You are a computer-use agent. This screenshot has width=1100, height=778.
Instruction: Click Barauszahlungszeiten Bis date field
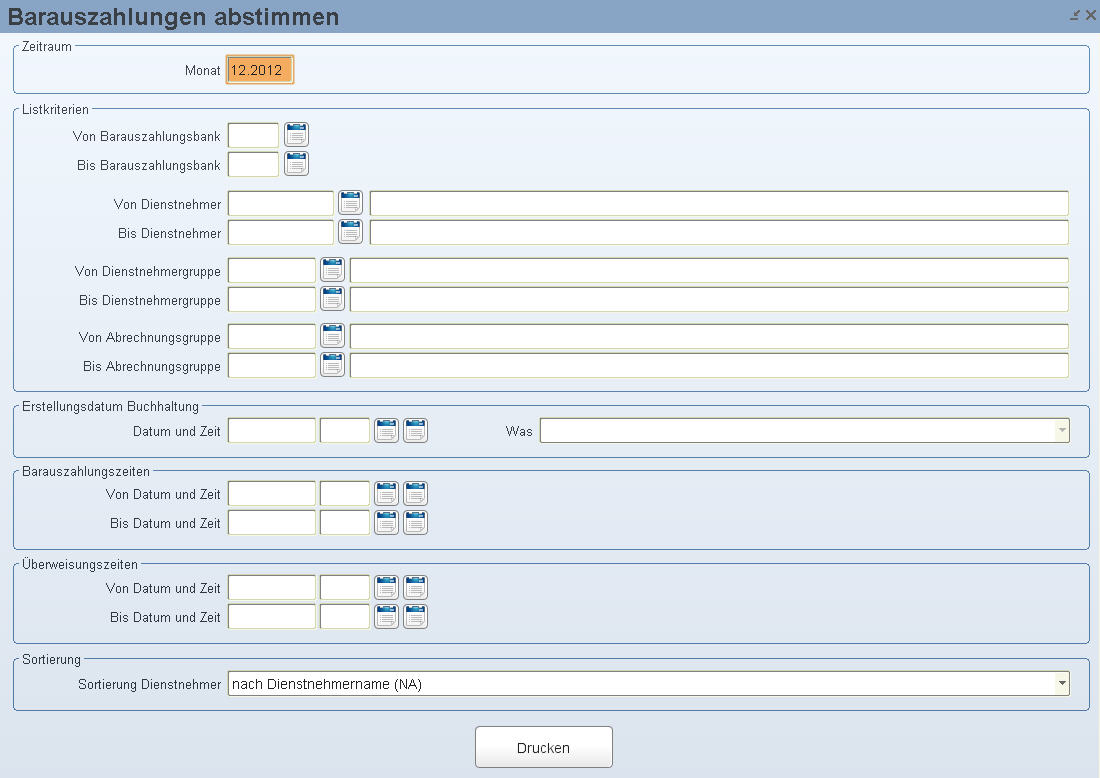click(271, 522)
